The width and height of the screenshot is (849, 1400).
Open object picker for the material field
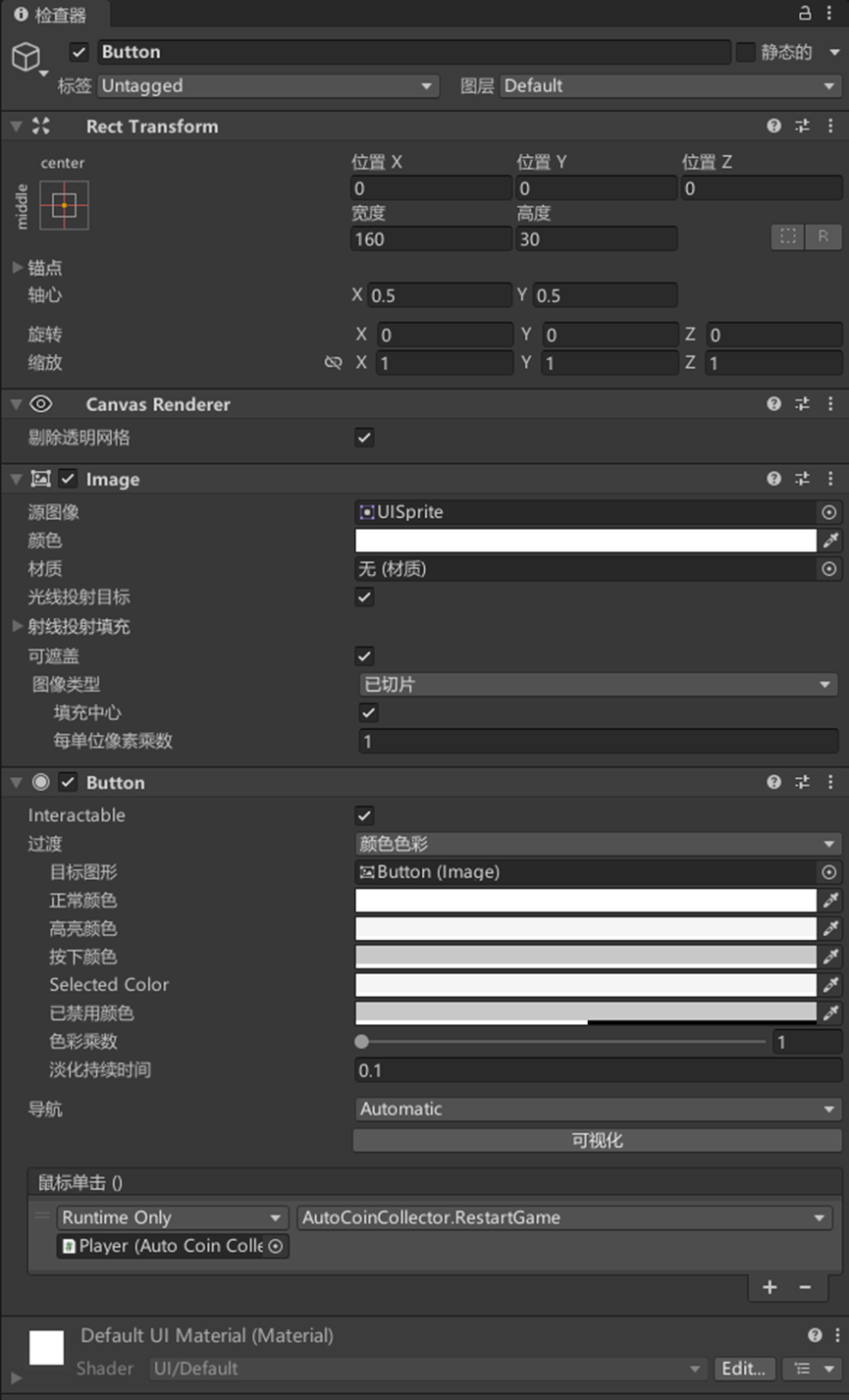coord(829,569)
